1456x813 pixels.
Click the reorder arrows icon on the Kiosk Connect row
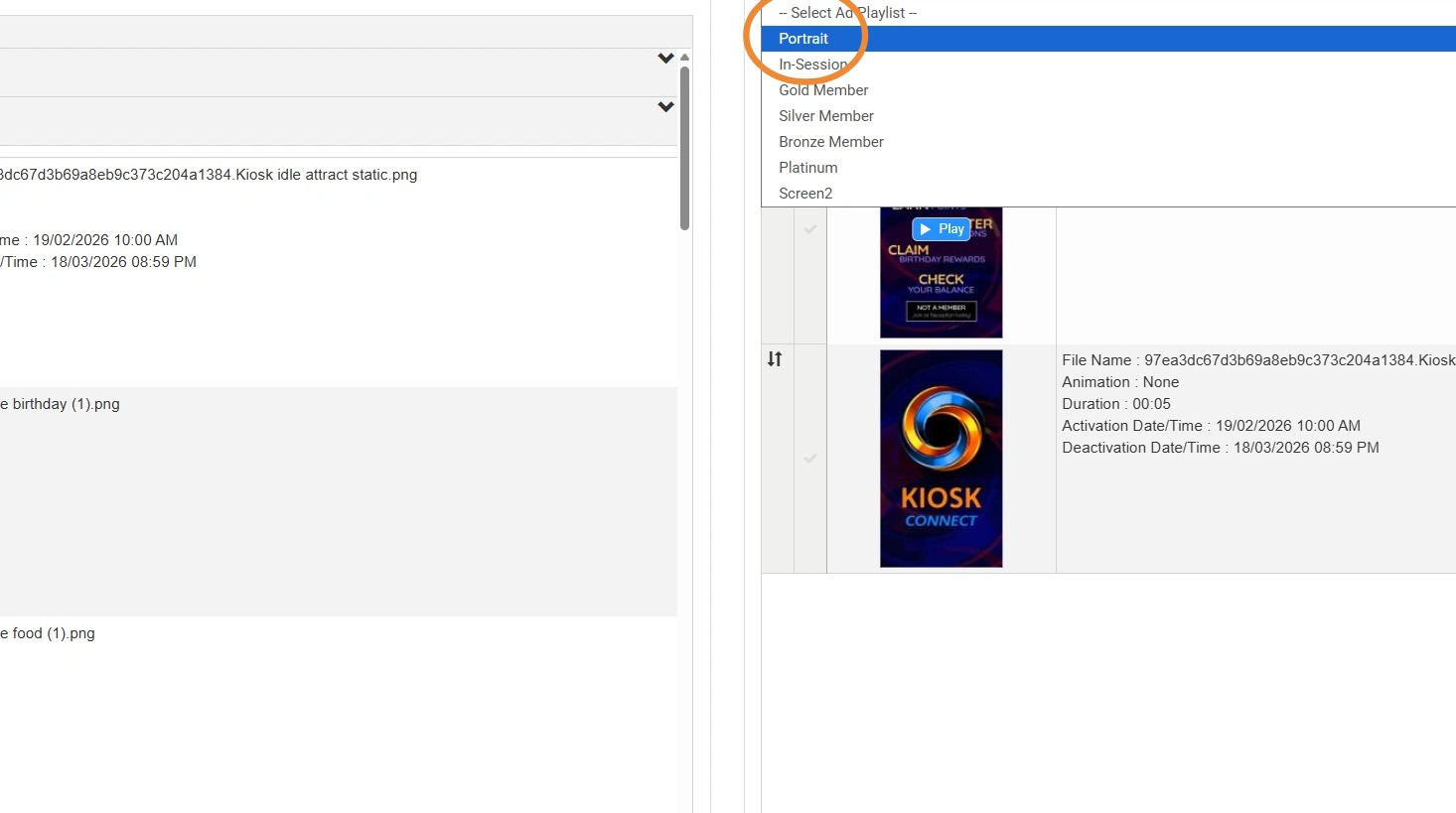(775, 359)
